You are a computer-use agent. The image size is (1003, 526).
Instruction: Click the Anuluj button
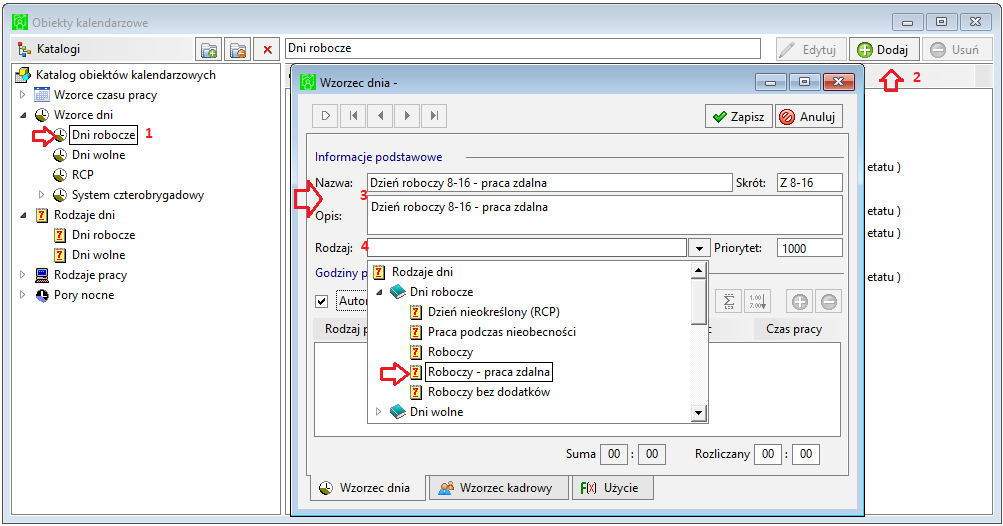point(809,116)
